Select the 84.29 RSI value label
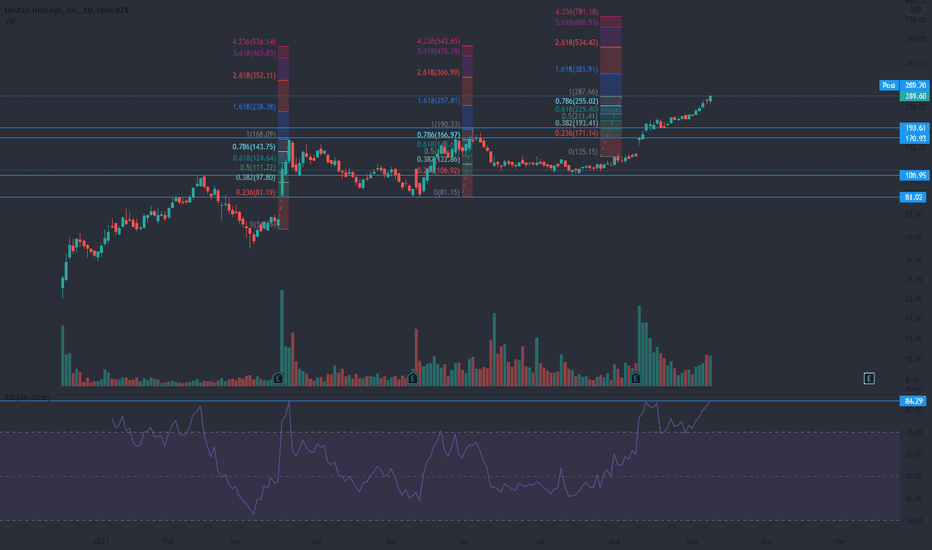 point(913,401)
